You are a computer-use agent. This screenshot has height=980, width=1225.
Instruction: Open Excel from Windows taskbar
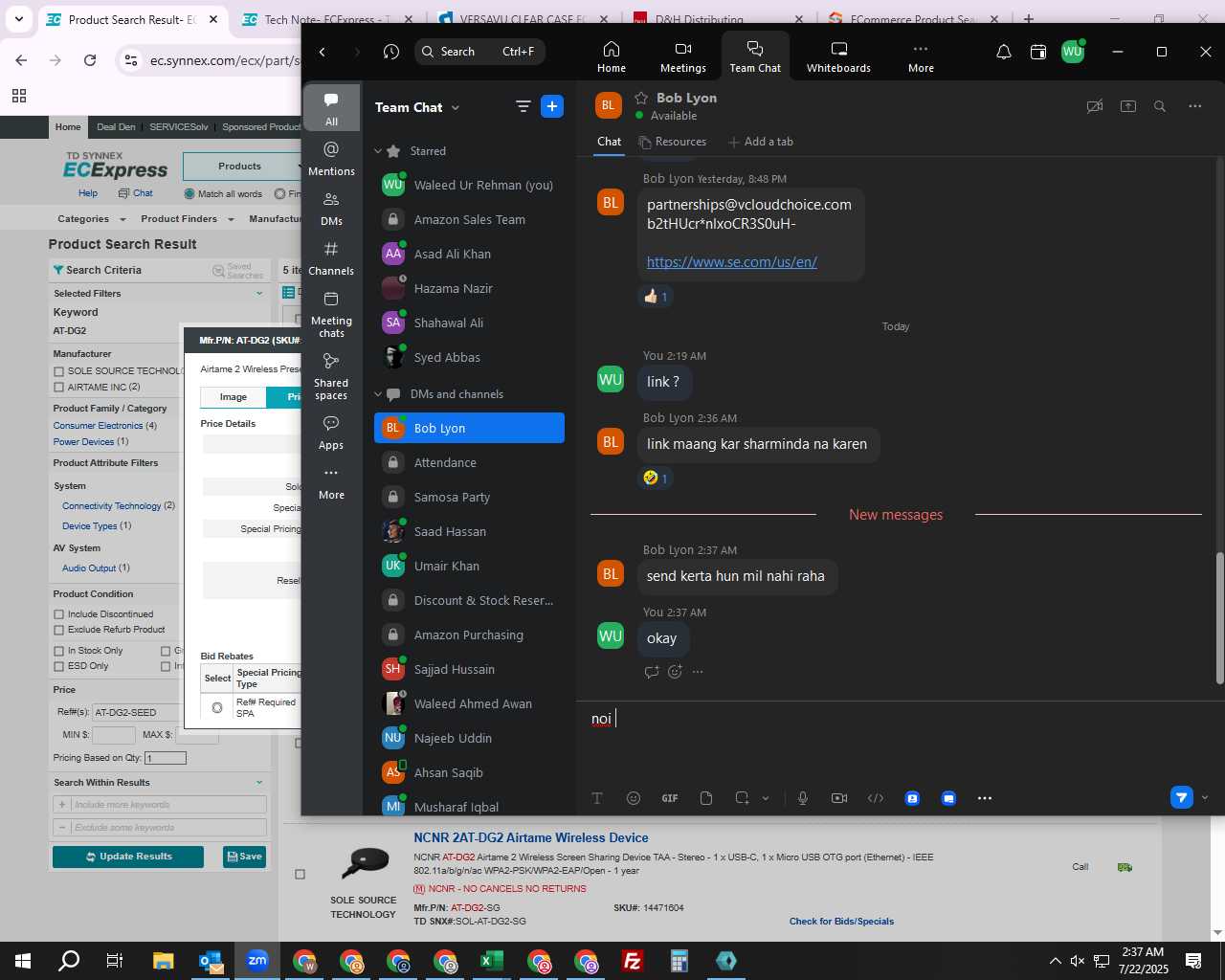[492, 961]
